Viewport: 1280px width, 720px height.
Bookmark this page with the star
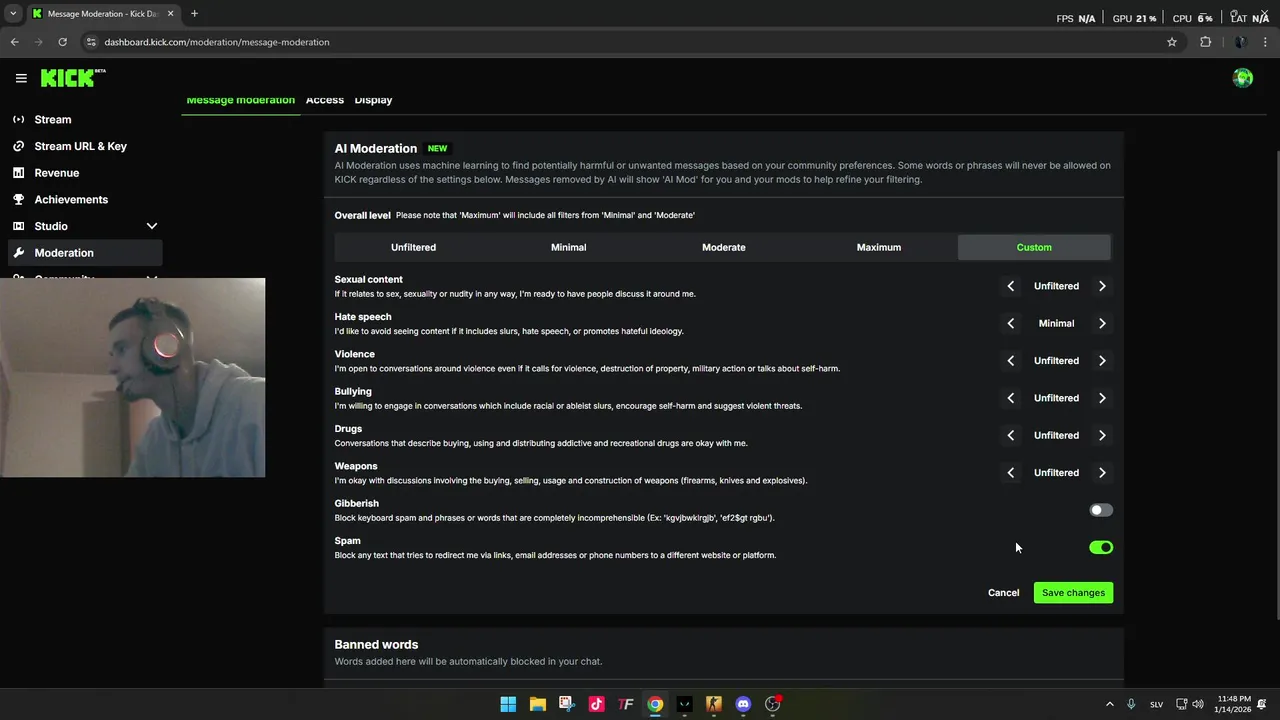click(1172, 42)
